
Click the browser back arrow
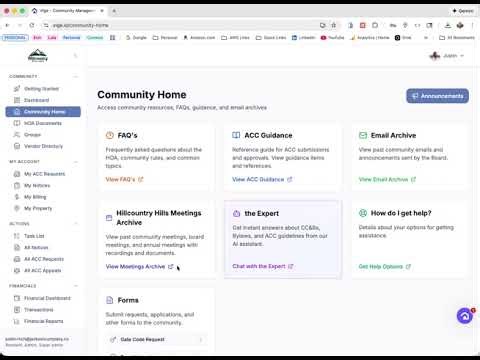pyautogui.click(x=7, y=25)
